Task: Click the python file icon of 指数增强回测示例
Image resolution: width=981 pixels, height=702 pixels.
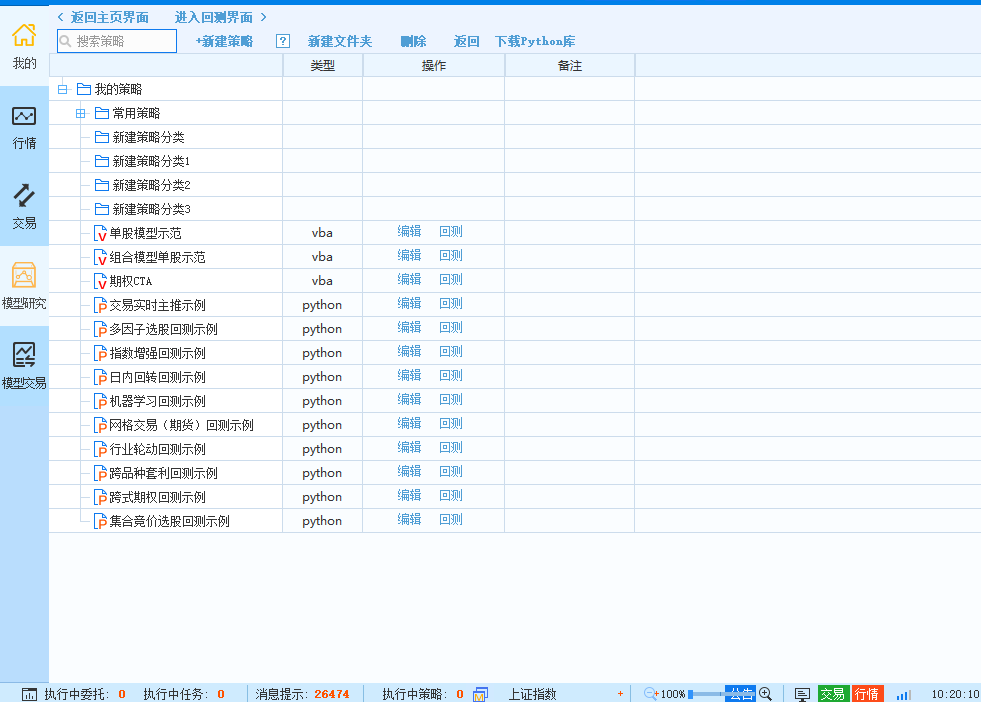Action: (100, 354)
